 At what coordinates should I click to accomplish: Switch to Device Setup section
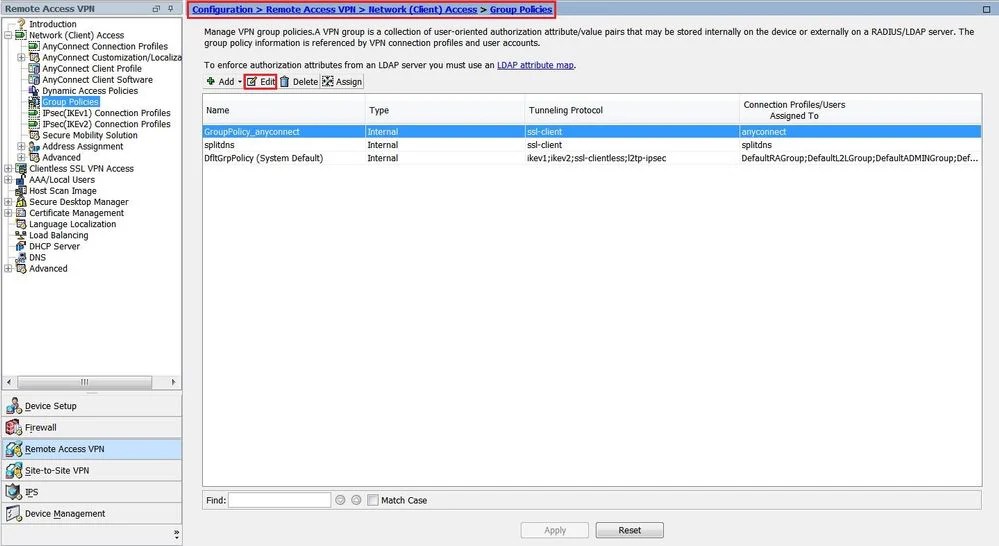tap(92, 406)
